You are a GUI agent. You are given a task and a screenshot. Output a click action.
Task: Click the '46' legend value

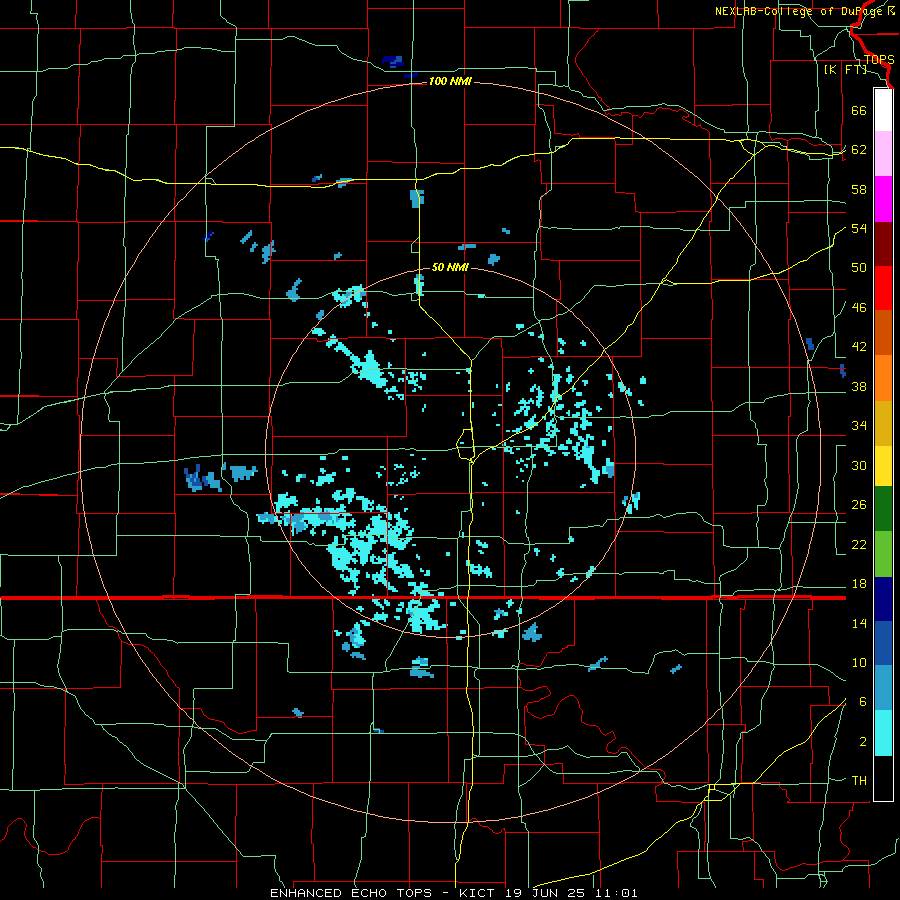click(859, 308)
